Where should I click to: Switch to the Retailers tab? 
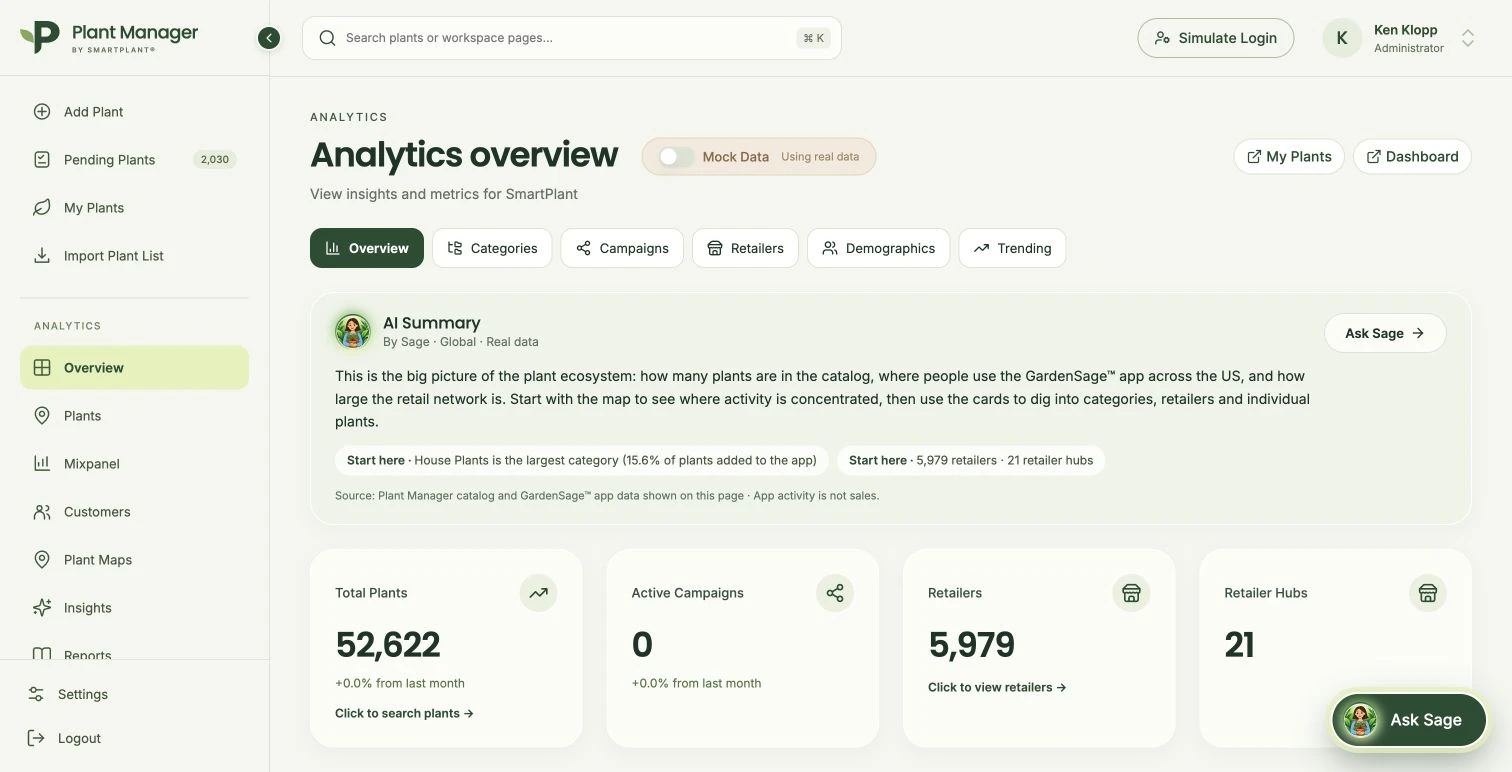pyautogui.click(x=745, y=248)
